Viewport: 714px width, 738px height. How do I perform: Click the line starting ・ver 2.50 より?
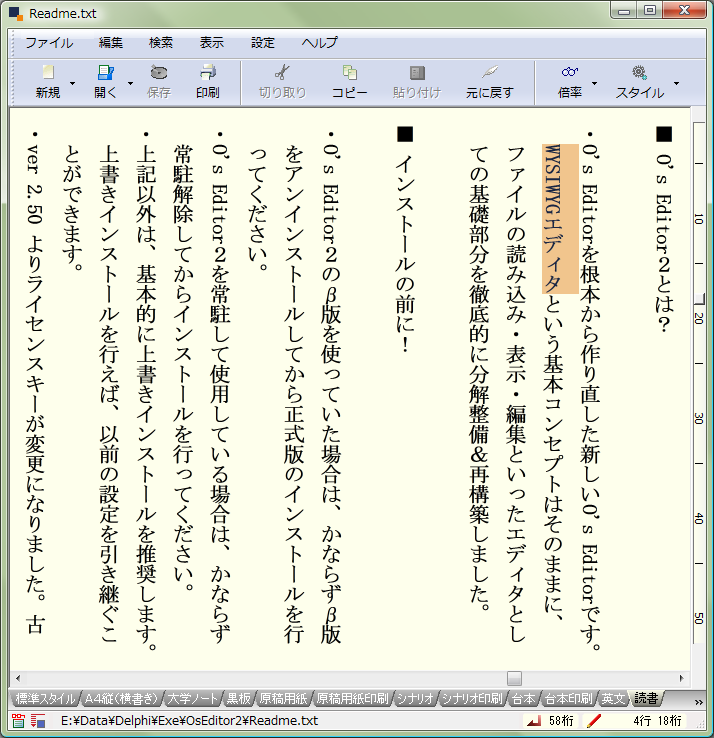tap(35, 382)
